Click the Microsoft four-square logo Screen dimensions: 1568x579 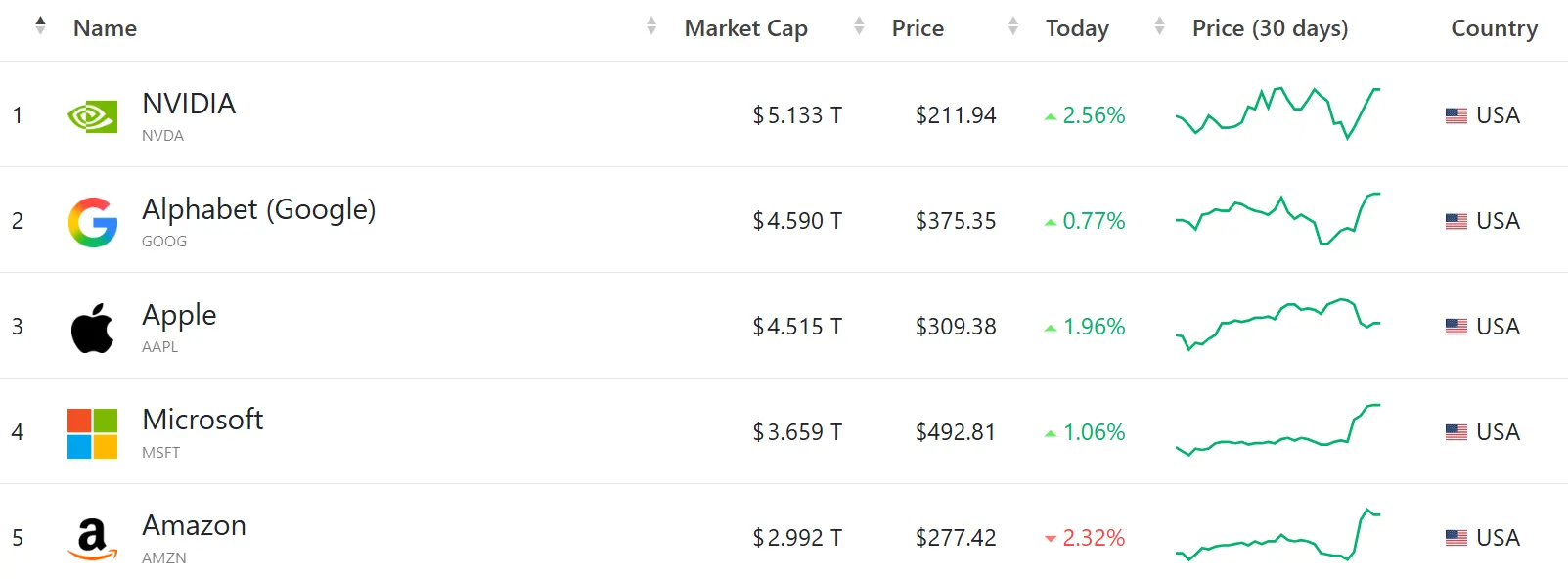93,433
